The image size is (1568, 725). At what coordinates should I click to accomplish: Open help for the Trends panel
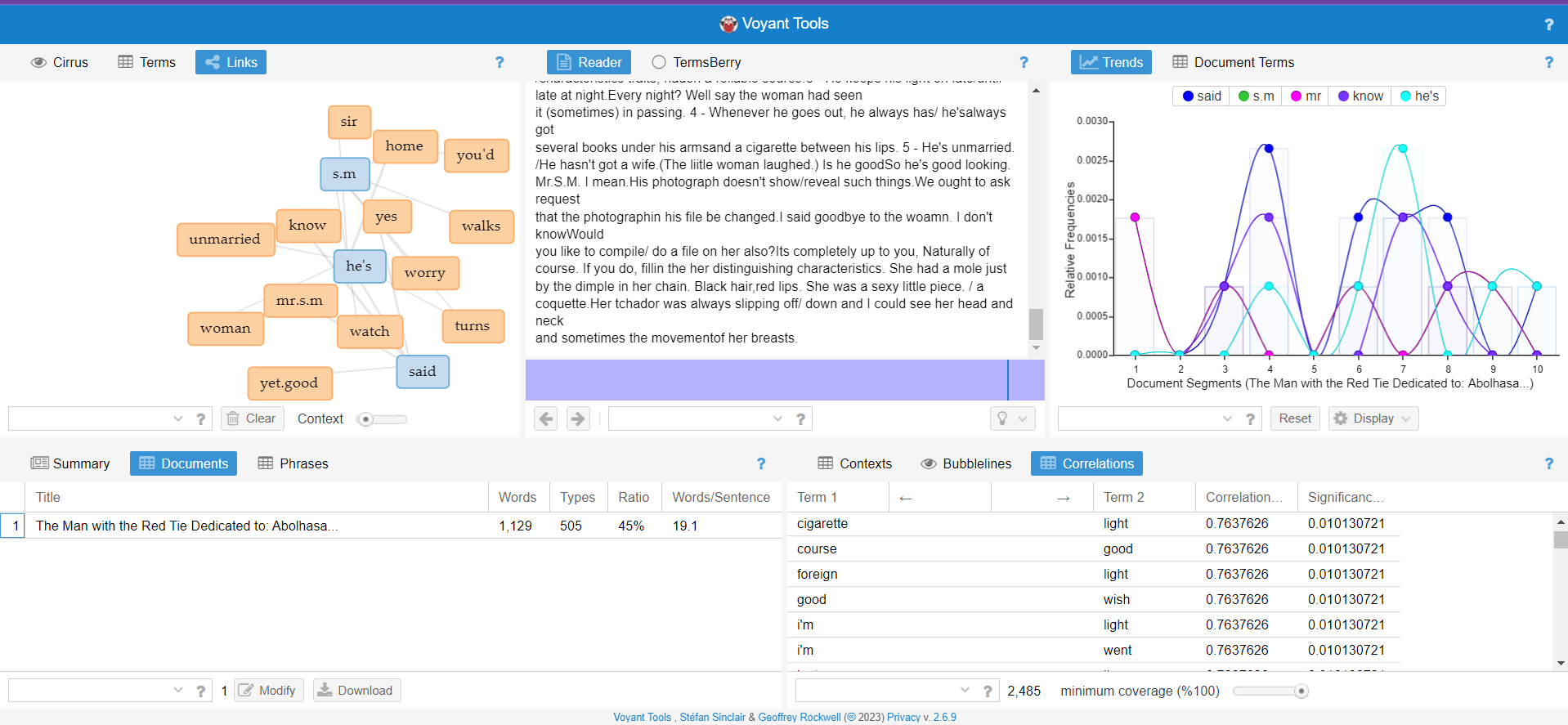[x=1548, y=62]
